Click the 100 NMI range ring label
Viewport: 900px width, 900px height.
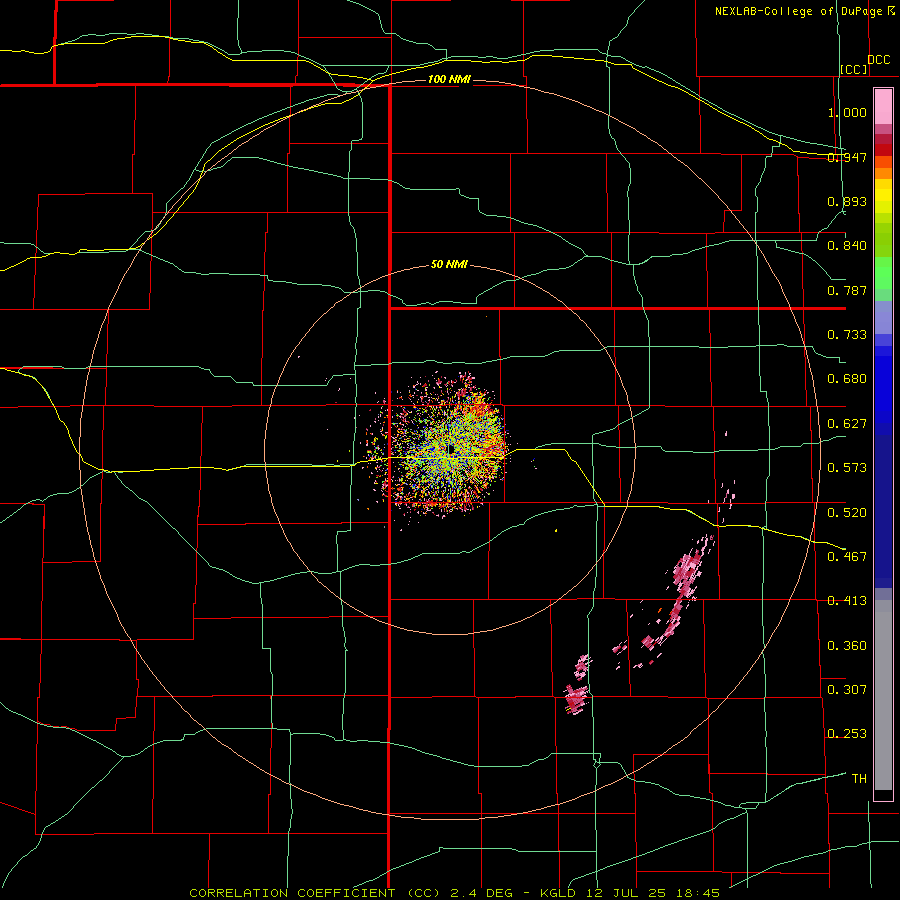pos(449,79)
